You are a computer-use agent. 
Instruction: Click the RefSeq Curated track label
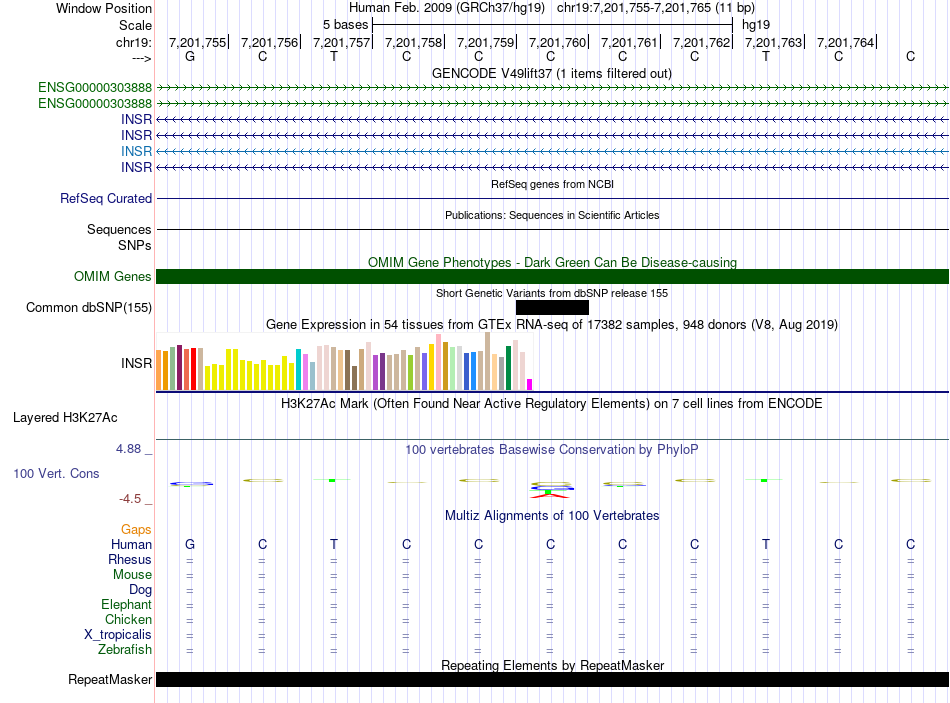pos(106,199)
